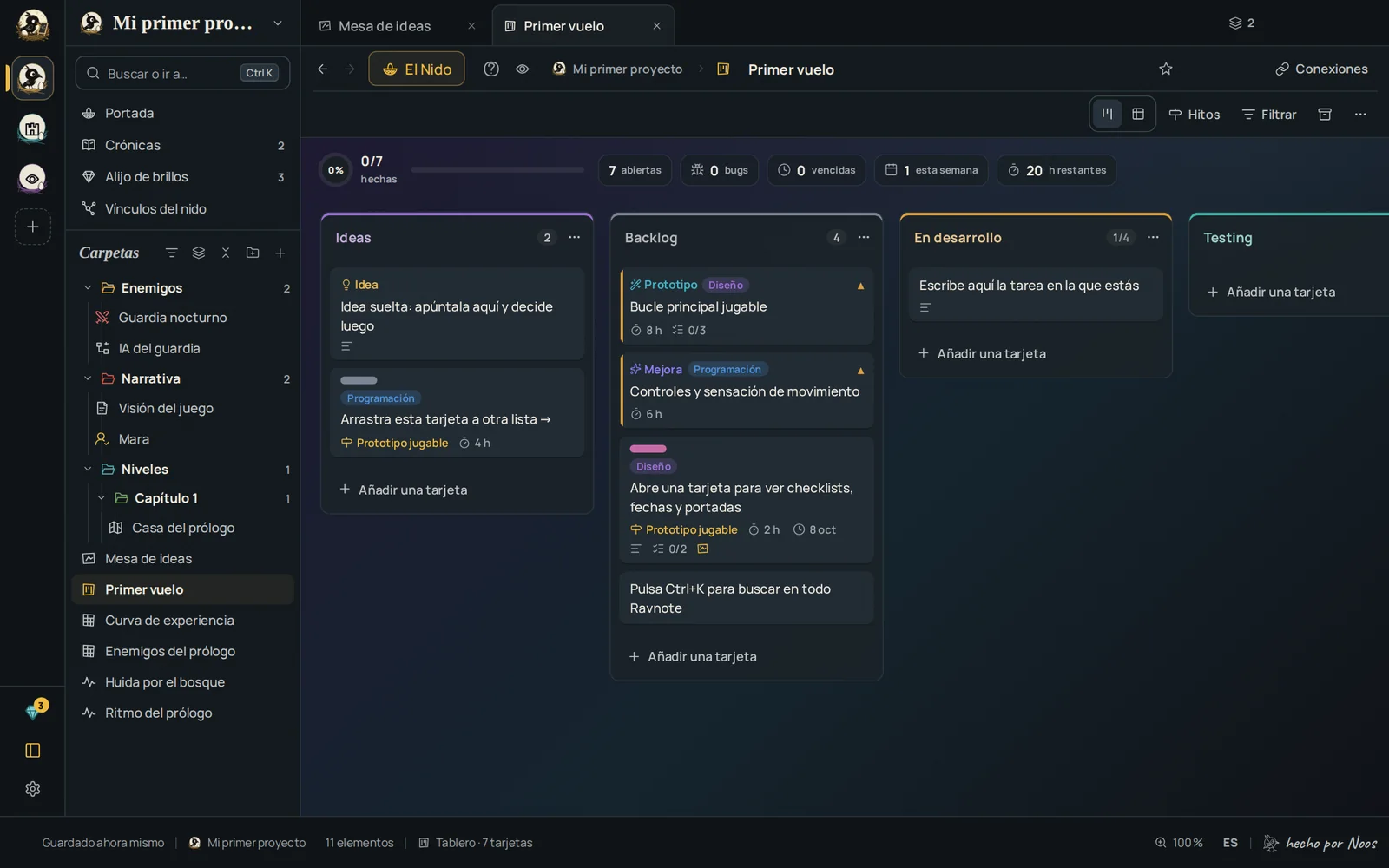Collapse all folders icon in Carpetas
Viewport: 1389px width, 868px height.
coord(226,253)
